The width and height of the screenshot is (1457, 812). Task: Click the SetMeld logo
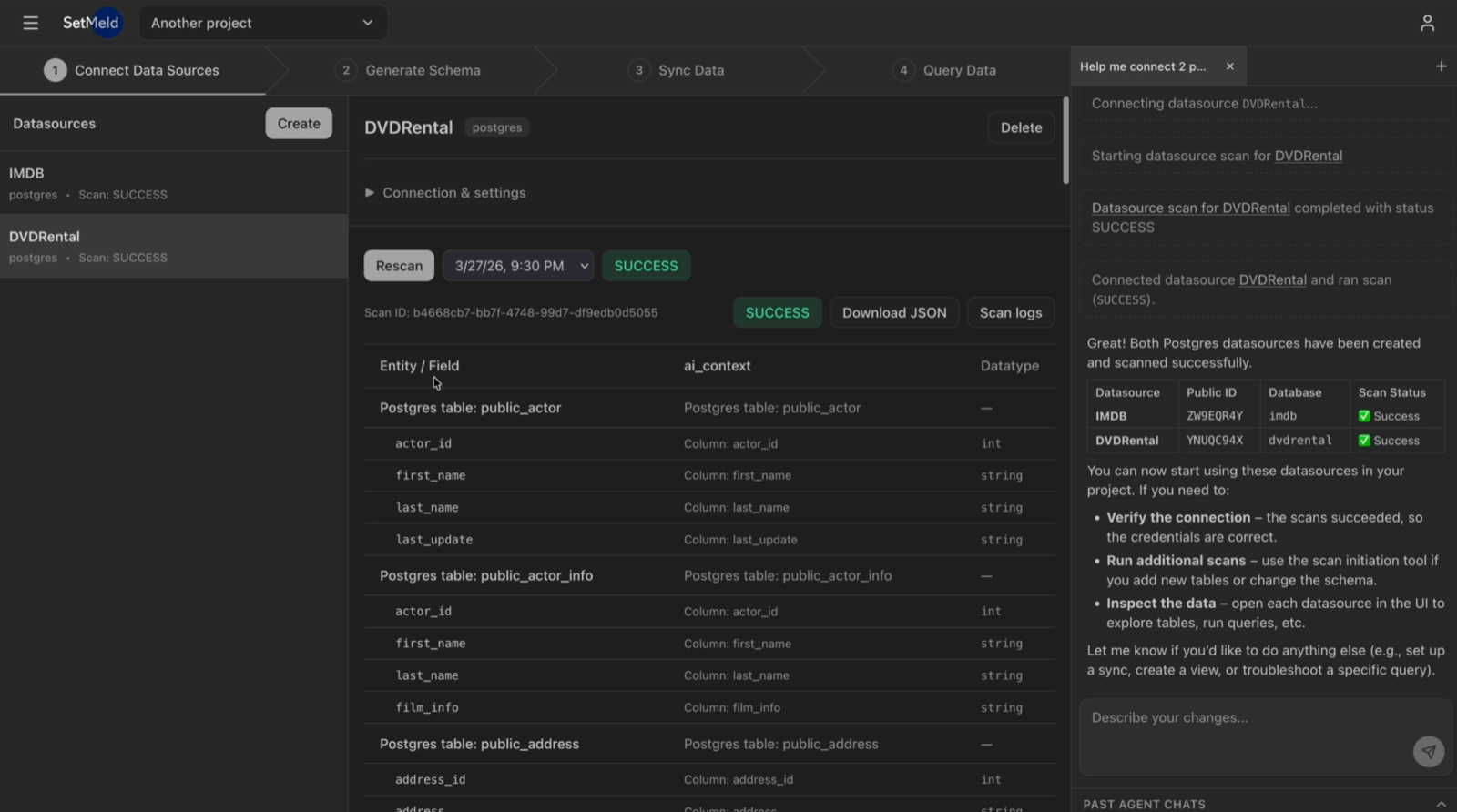tap(91, 23)
